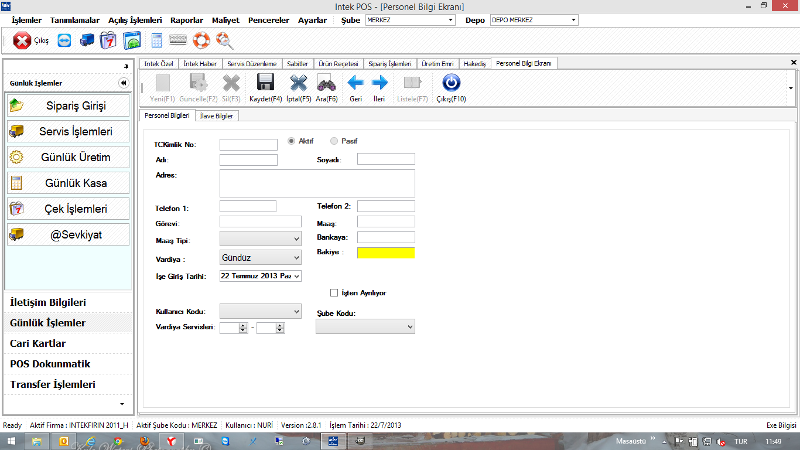Open the Günlük Kasa button
The width and height of the screenshot is (800, 450).
70,183
